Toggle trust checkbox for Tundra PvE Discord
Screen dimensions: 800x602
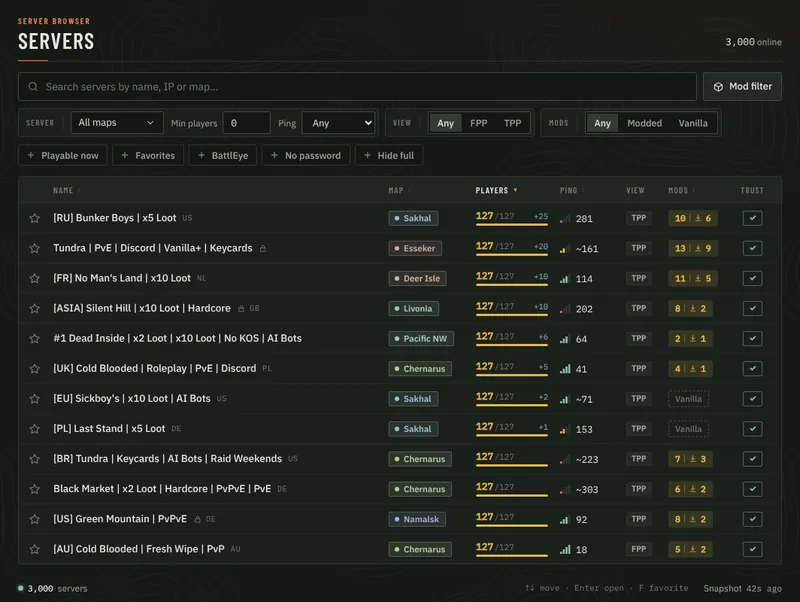[753, 248]
